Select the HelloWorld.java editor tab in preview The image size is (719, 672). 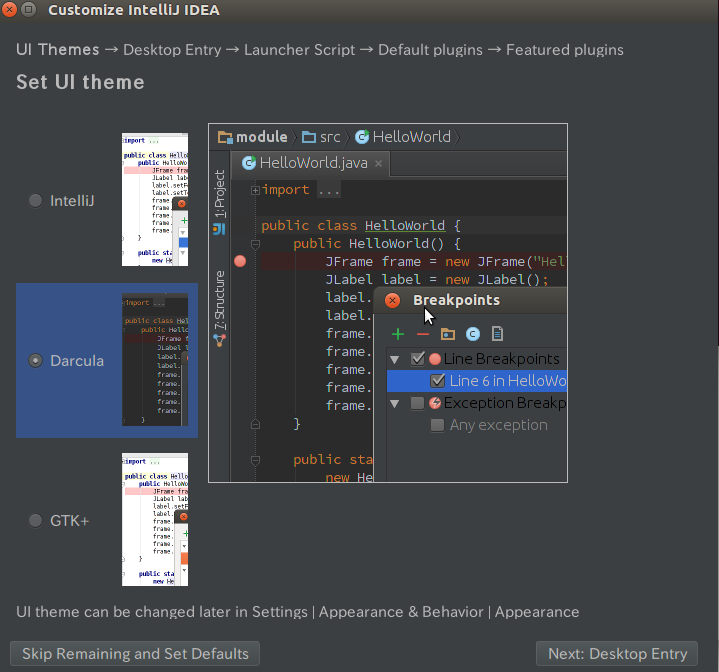click(310, 163)
